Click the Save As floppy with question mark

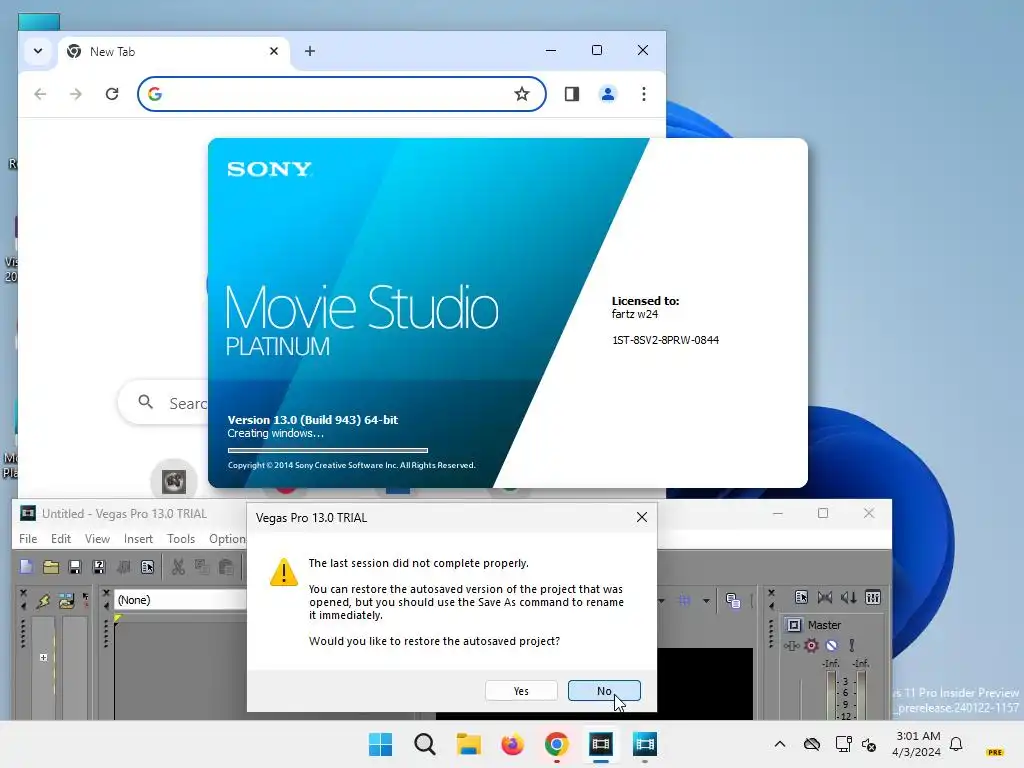(x=99, y=567)
